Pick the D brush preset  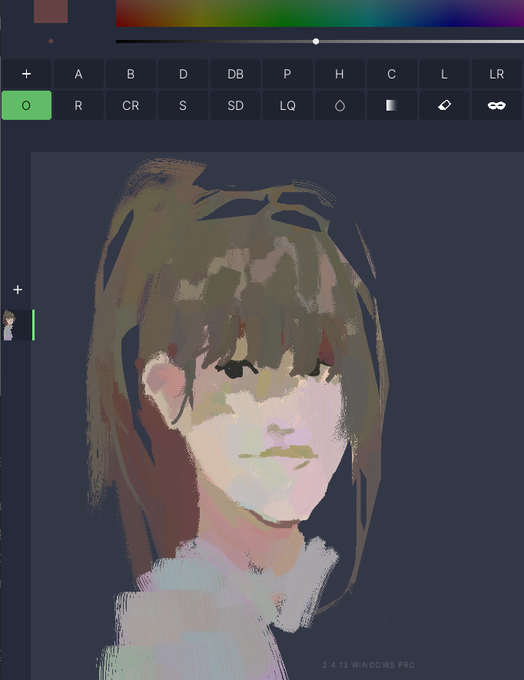pos(183,74)
